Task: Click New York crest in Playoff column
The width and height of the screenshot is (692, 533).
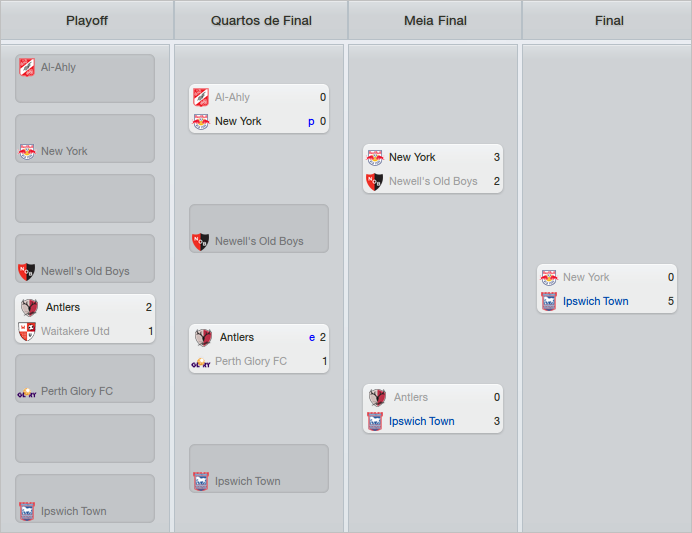Action: 27,151
